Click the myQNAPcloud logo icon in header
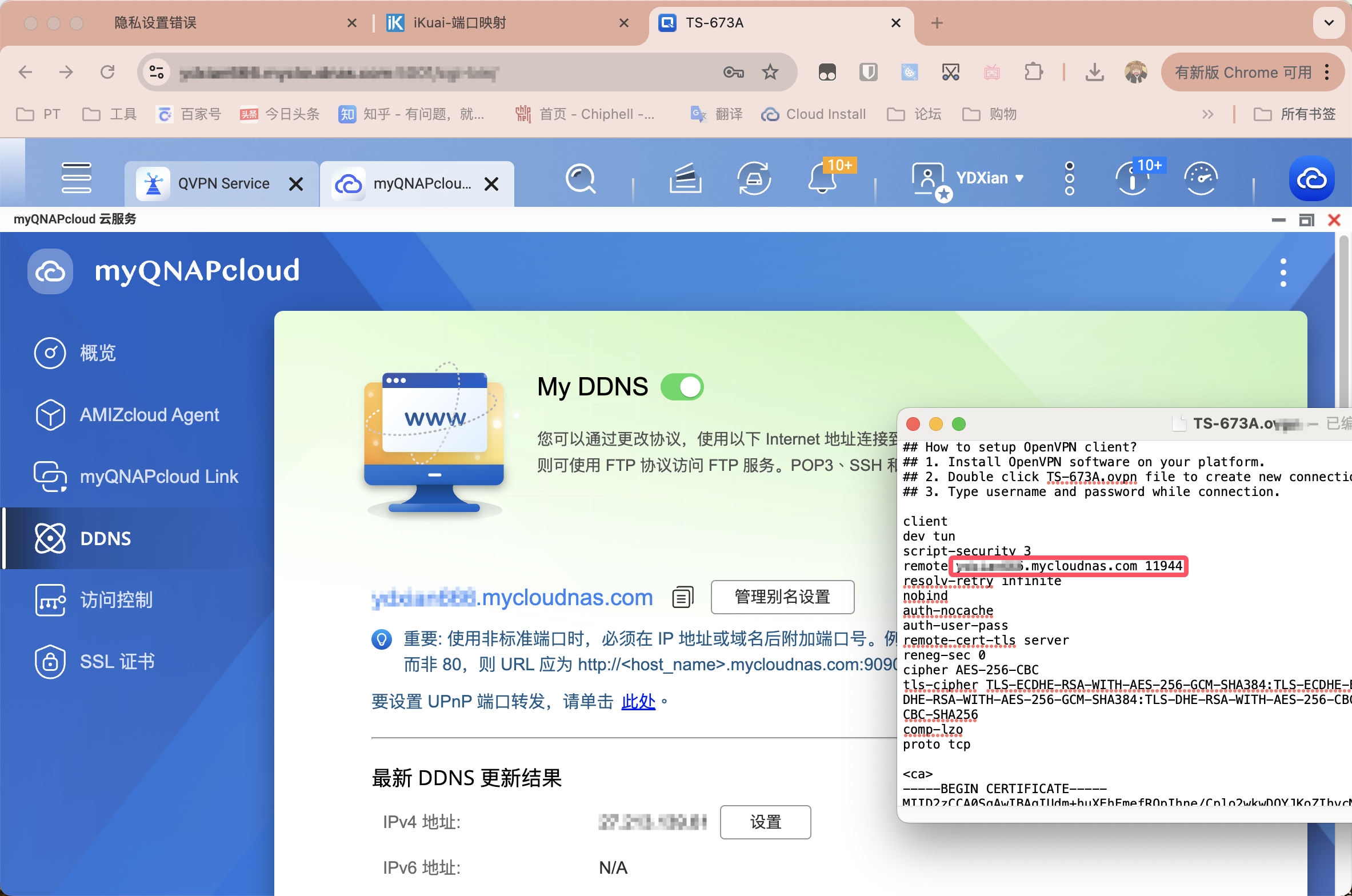The width and height of the screenshot is (1352, 896). click(x=50, y=271)
